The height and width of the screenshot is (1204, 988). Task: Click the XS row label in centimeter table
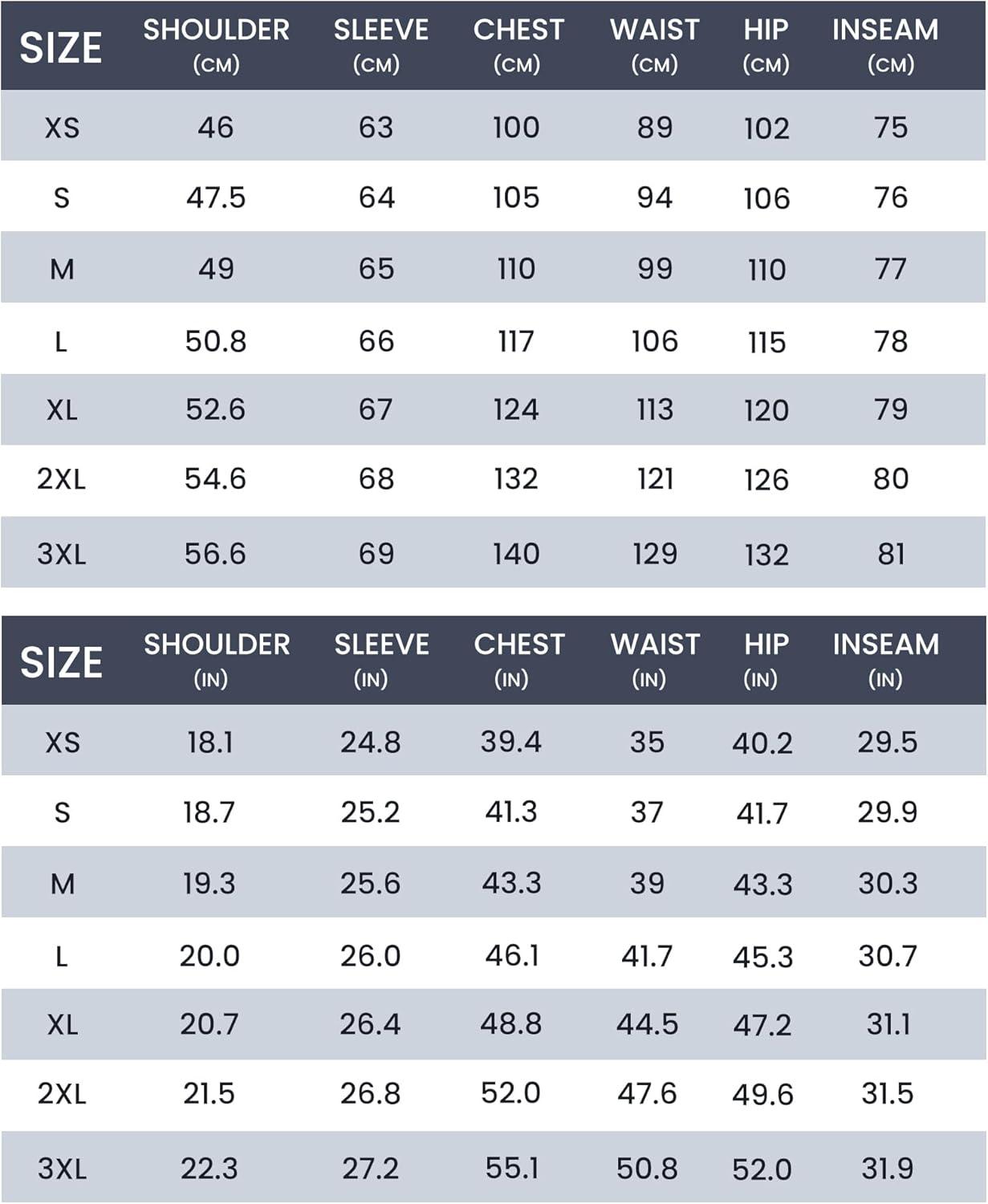tap(62, 128)
